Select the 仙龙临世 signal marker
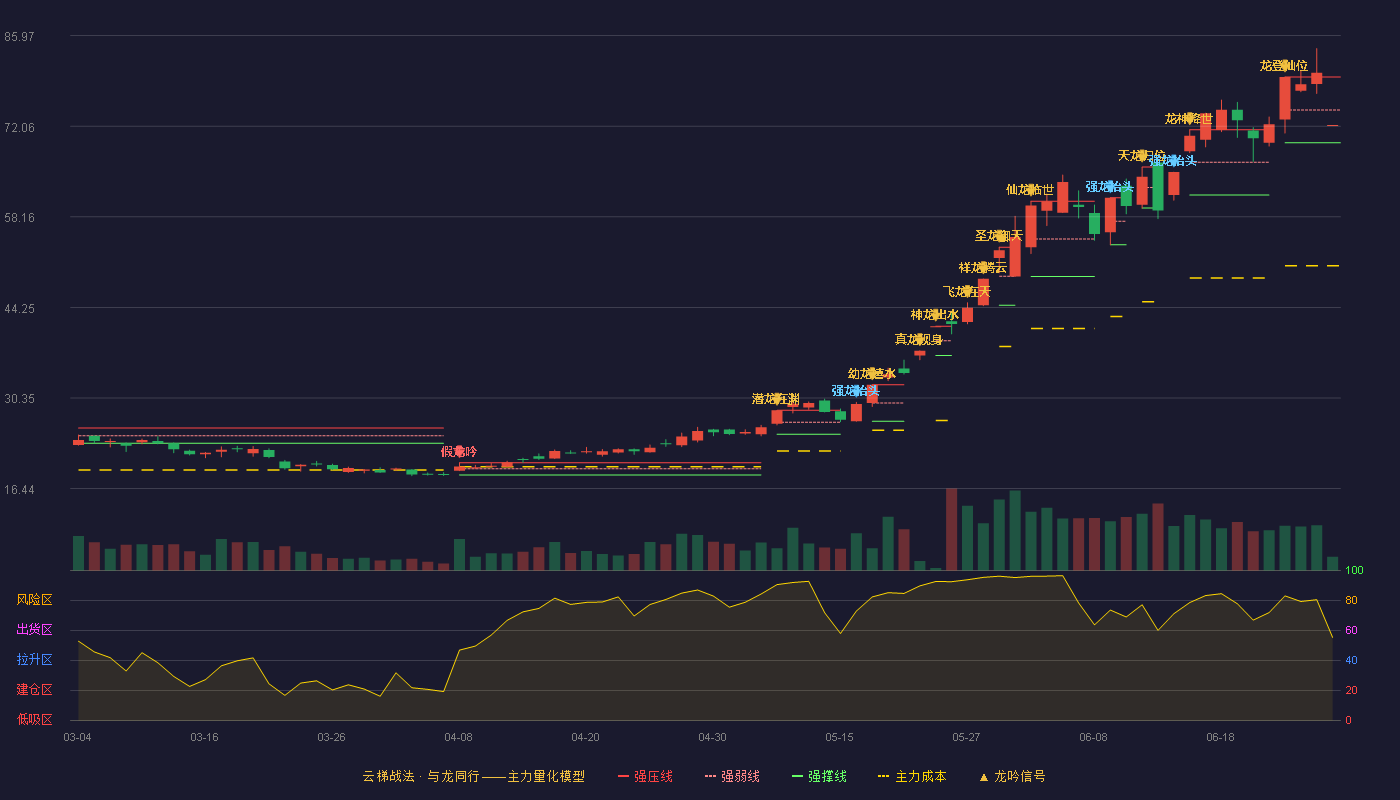Screen dimensions: 1400x800 pyautogui.click(x=1030, y=190)
